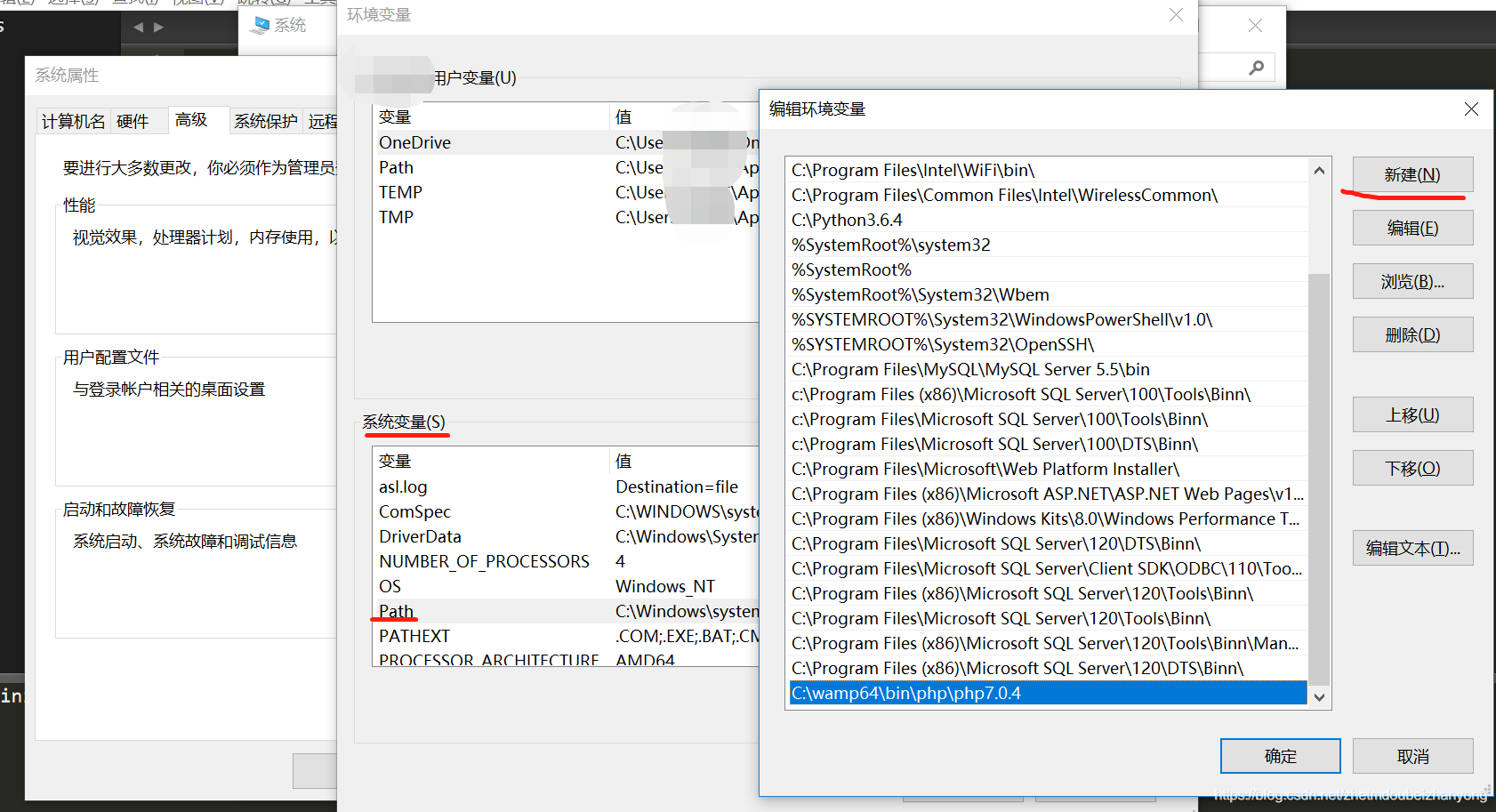Select ASP.NET Web Pages path entry
The height and width of the screenshot is (812, 1496).
point(1048,494)
